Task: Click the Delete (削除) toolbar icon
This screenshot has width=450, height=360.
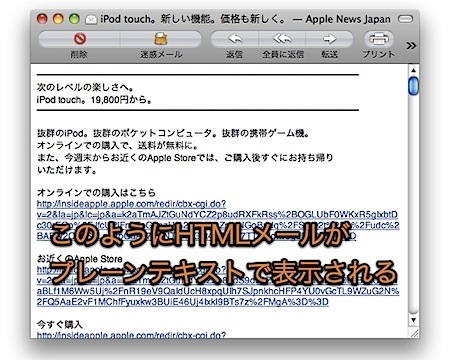Action: click(x=80, y=39)
